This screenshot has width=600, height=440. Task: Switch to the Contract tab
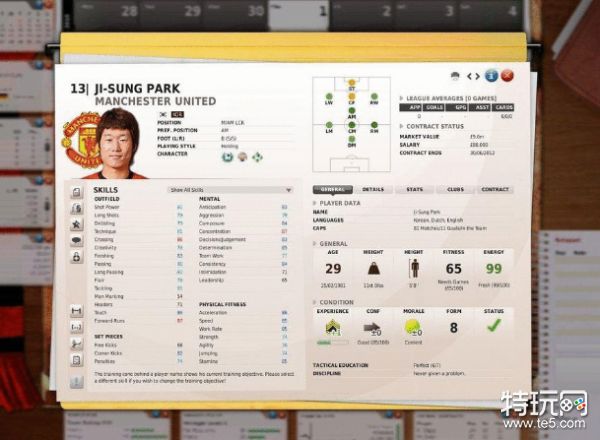[495, 189]
